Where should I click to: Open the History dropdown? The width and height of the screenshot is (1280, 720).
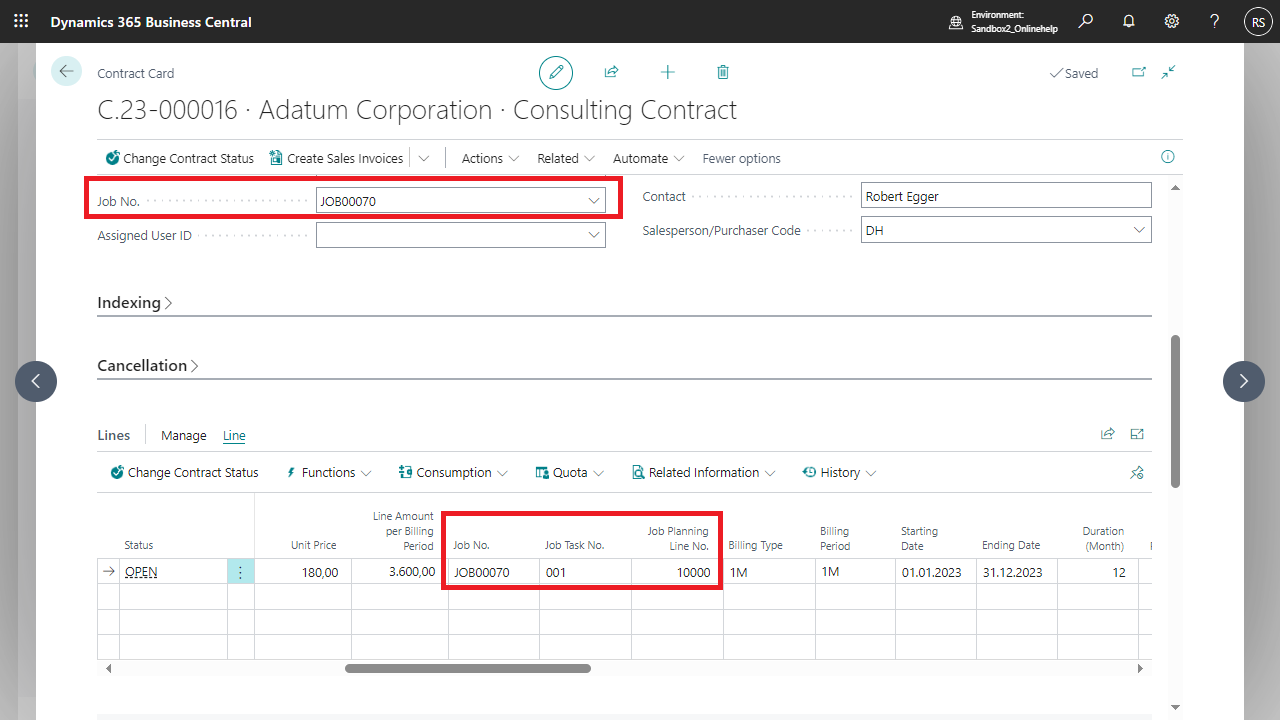839,472
